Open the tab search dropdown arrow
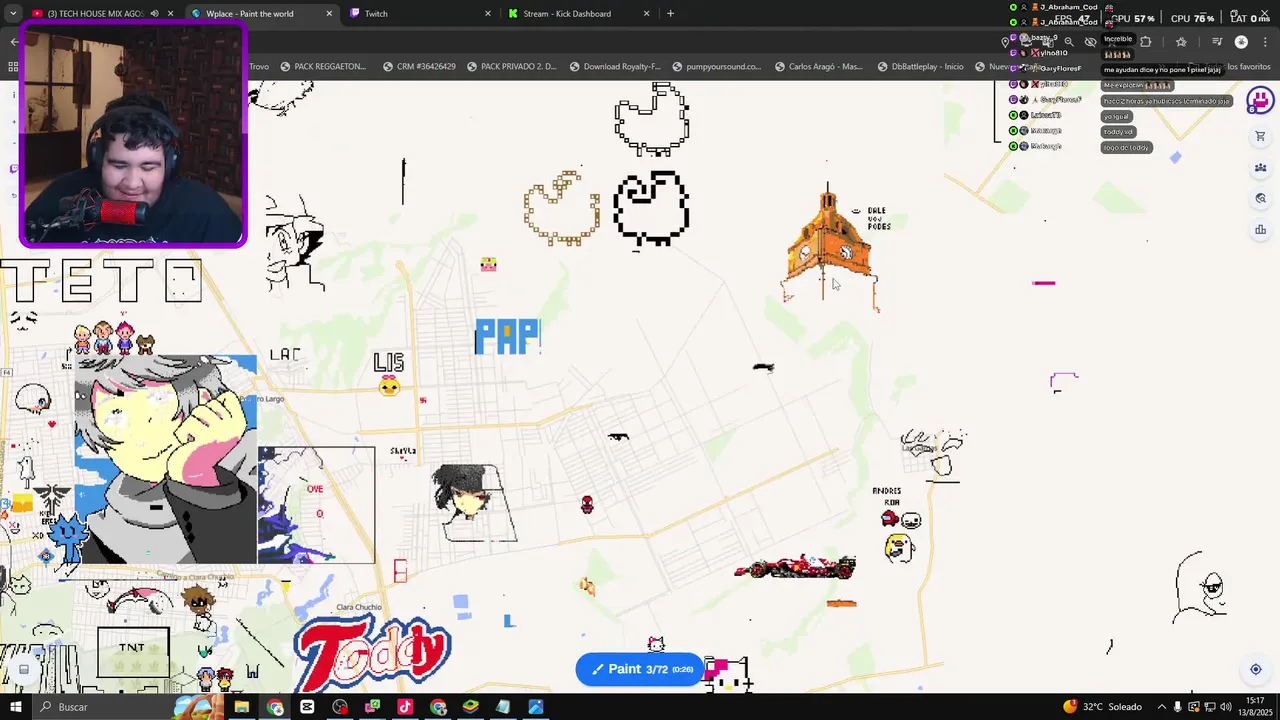Screen dimensions: 1280x720 [x=12, y=14]
